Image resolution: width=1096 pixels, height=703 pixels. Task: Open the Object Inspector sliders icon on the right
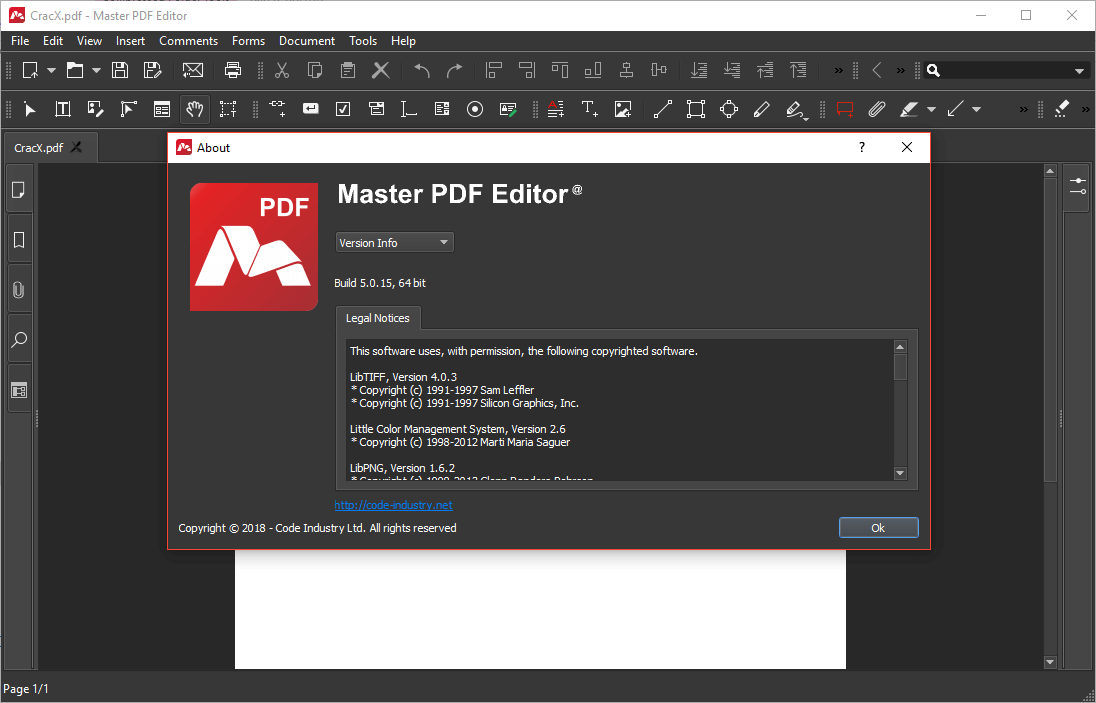tap(1078, 186)
